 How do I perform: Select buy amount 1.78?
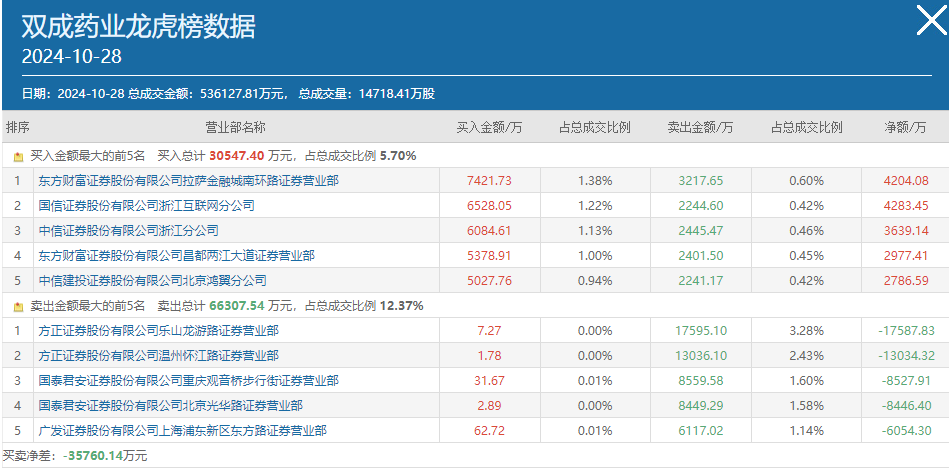pyautogui.click(x=489, y=356)
